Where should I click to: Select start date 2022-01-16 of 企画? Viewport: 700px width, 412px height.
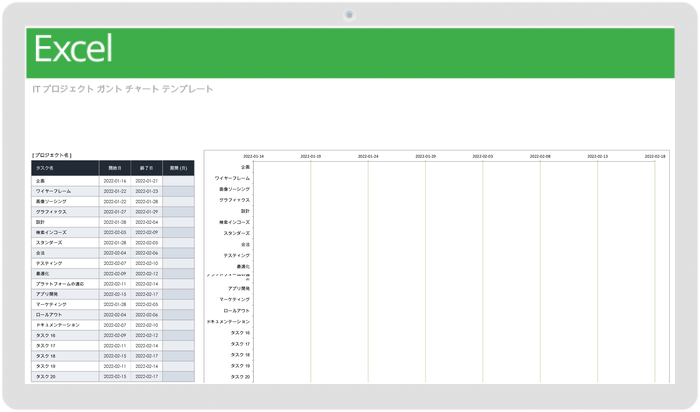[x=115, y=181]
